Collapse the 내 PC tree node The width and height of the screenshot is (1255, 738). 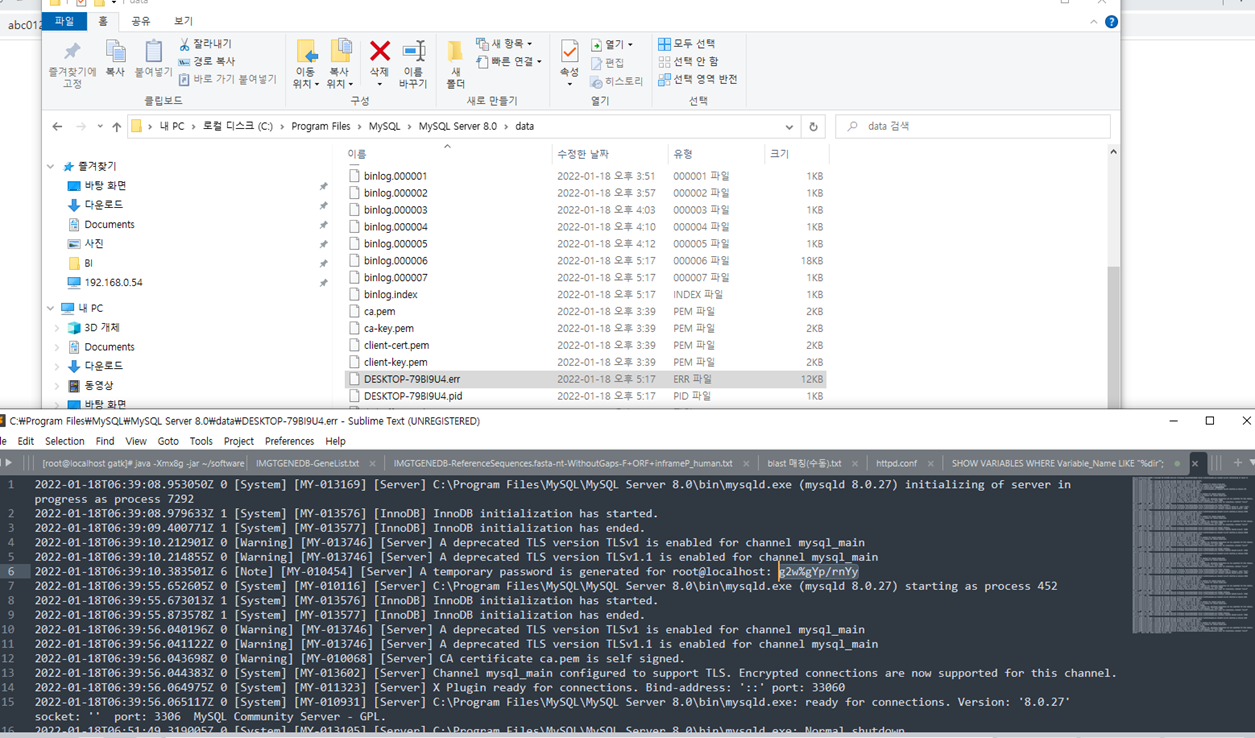tap(49, 308)
